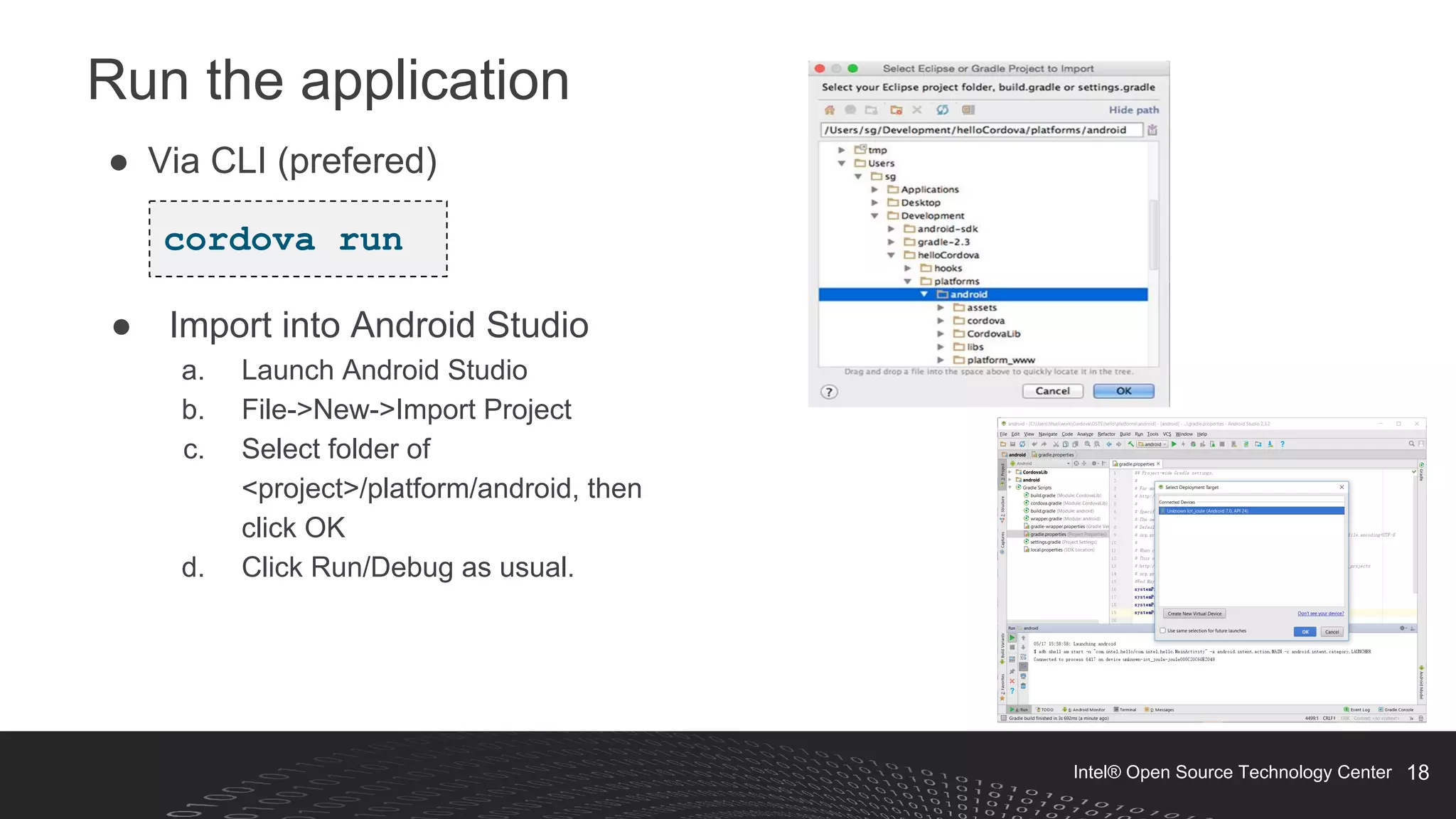This screenshot has width=1456, height=819.
Task: Expand the Applications folder arrow
Action: coord(874,190)
